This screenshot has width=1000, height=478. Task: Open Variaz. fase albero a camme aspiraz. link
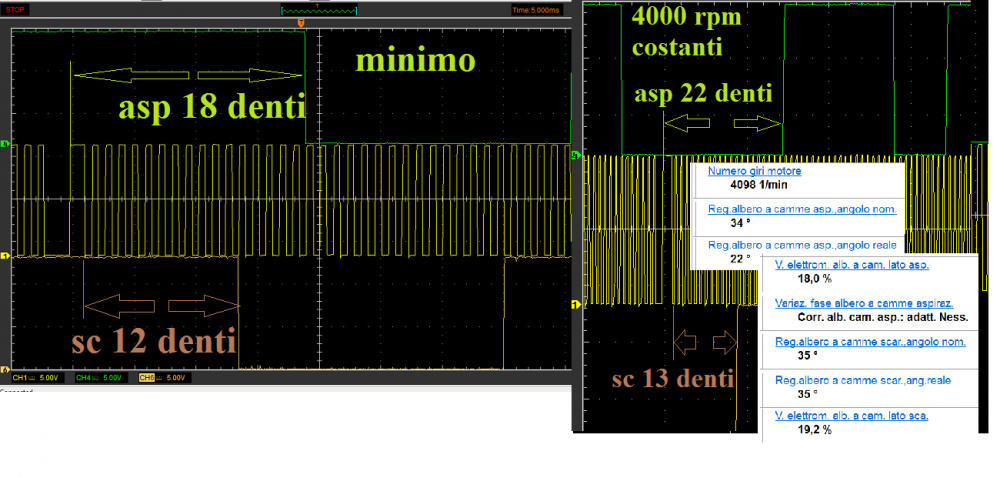tap(864, 303)
